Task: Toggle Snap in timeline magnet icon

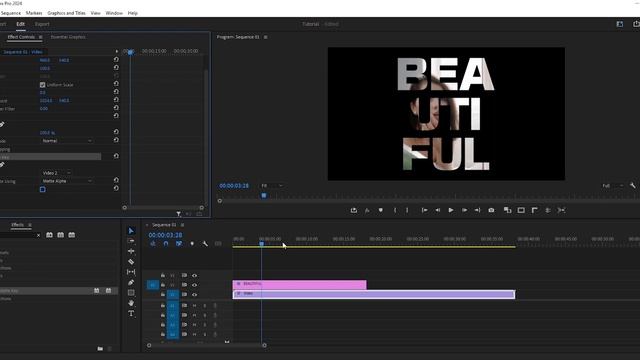Action: click(x=166, y=244)
